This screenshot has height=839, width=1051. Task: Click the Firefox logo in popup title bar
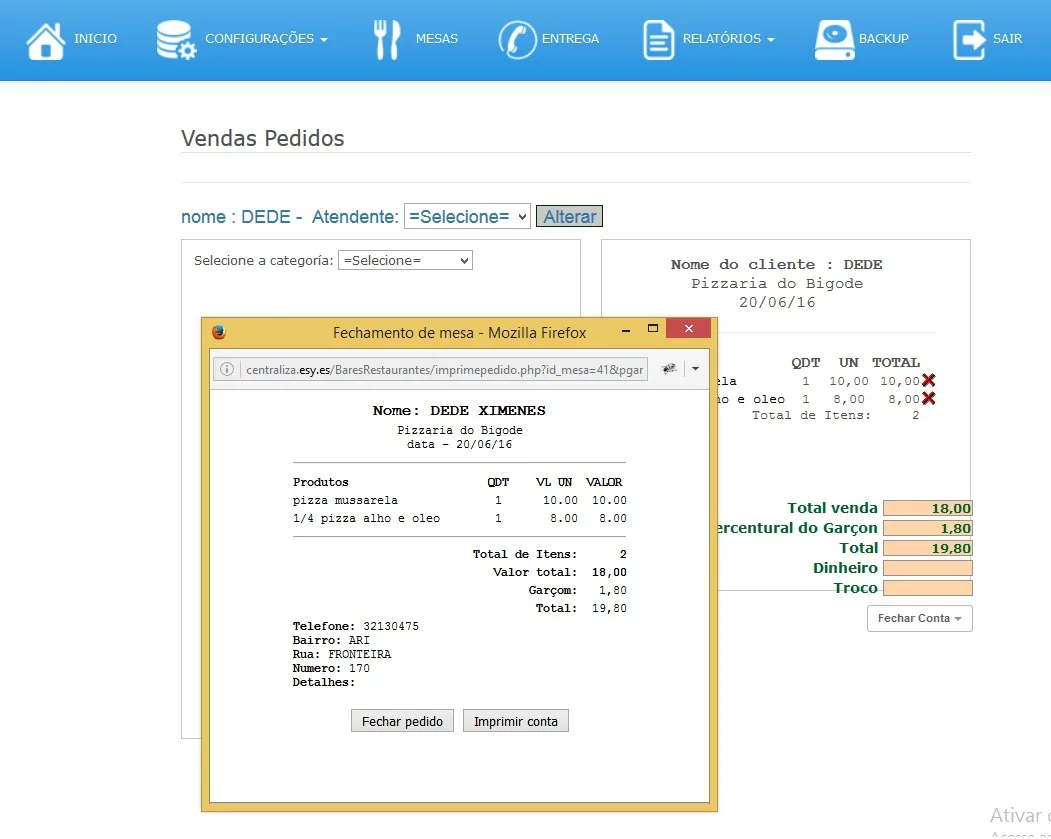pyautogui.click(x=219, y=332)
